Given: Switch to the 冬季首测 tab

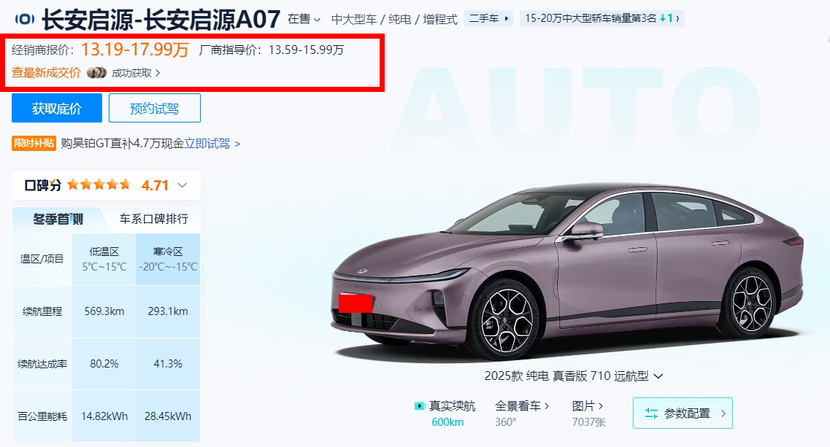Looking at the screenshot, I should 58,219.
